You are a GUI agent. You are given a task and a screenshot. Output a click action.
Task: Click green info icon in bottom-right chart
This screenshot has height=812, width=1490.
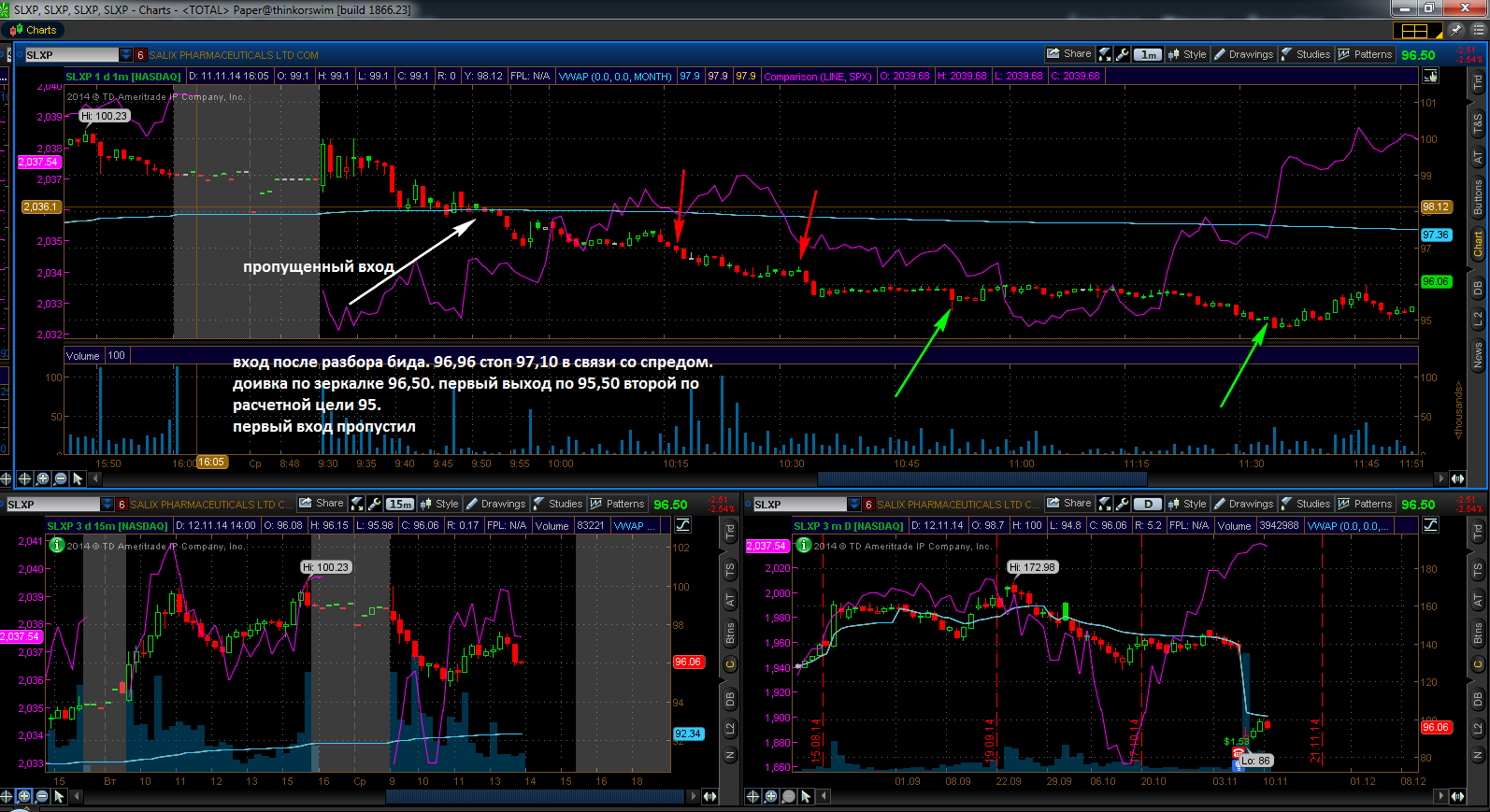click(803, 545)
